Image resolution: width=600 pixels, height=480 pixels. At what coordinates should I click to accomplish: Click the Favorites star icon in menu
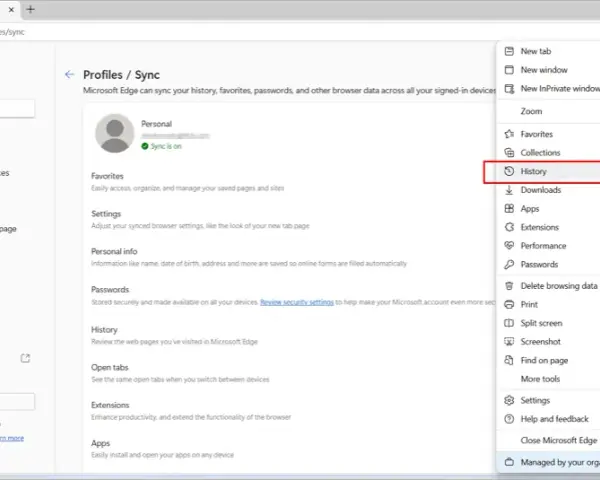[509, 134]
